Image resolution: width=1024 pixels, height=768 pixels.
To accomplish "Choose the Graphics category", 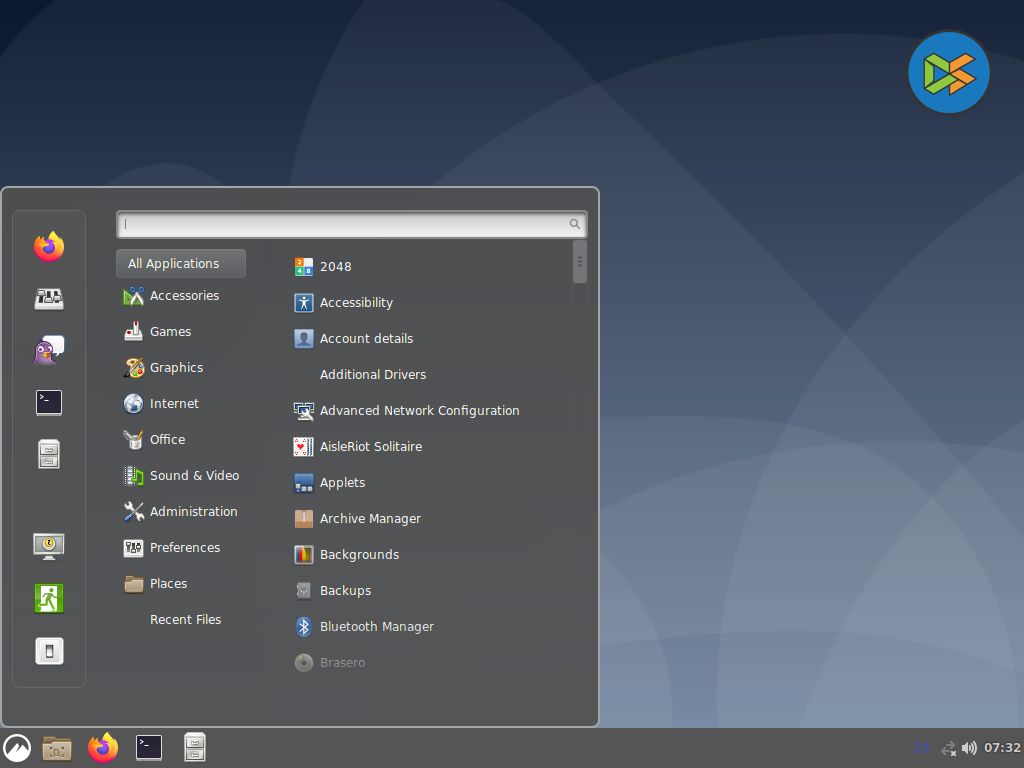I will (x=176, y=368).
